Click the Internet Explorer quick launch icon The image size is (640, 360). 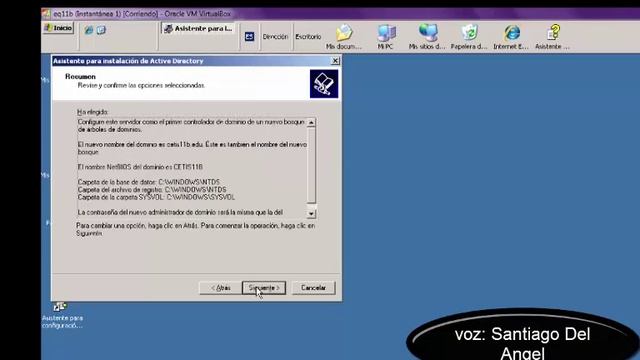click(89, 30)
